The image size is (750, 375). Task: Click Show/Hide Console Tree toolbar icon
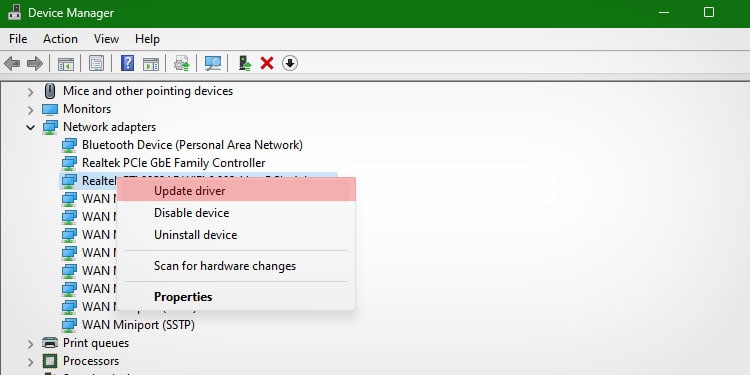[66, 63]
